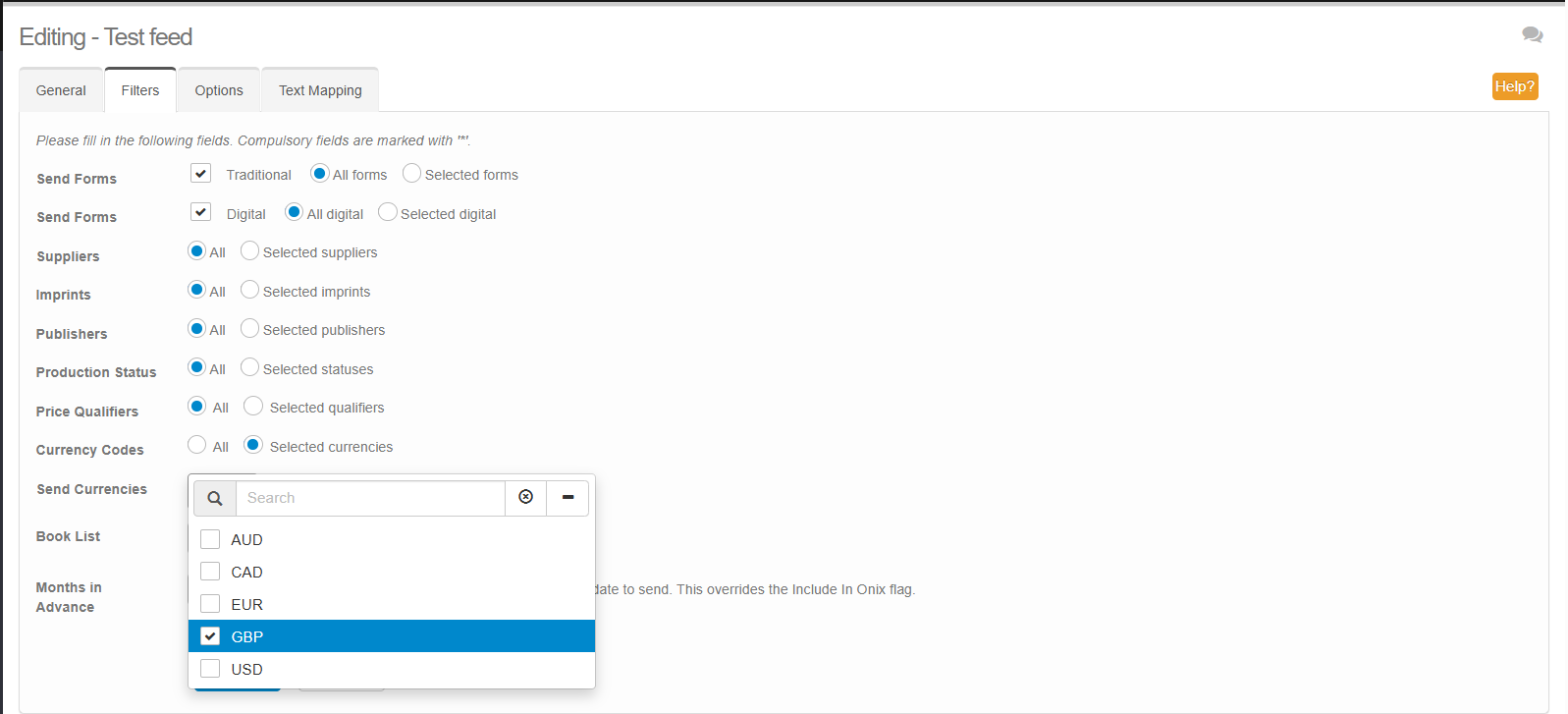Choose the Selected forms radio button
The image size is (1568, 714).
click(x=412, y=174)
